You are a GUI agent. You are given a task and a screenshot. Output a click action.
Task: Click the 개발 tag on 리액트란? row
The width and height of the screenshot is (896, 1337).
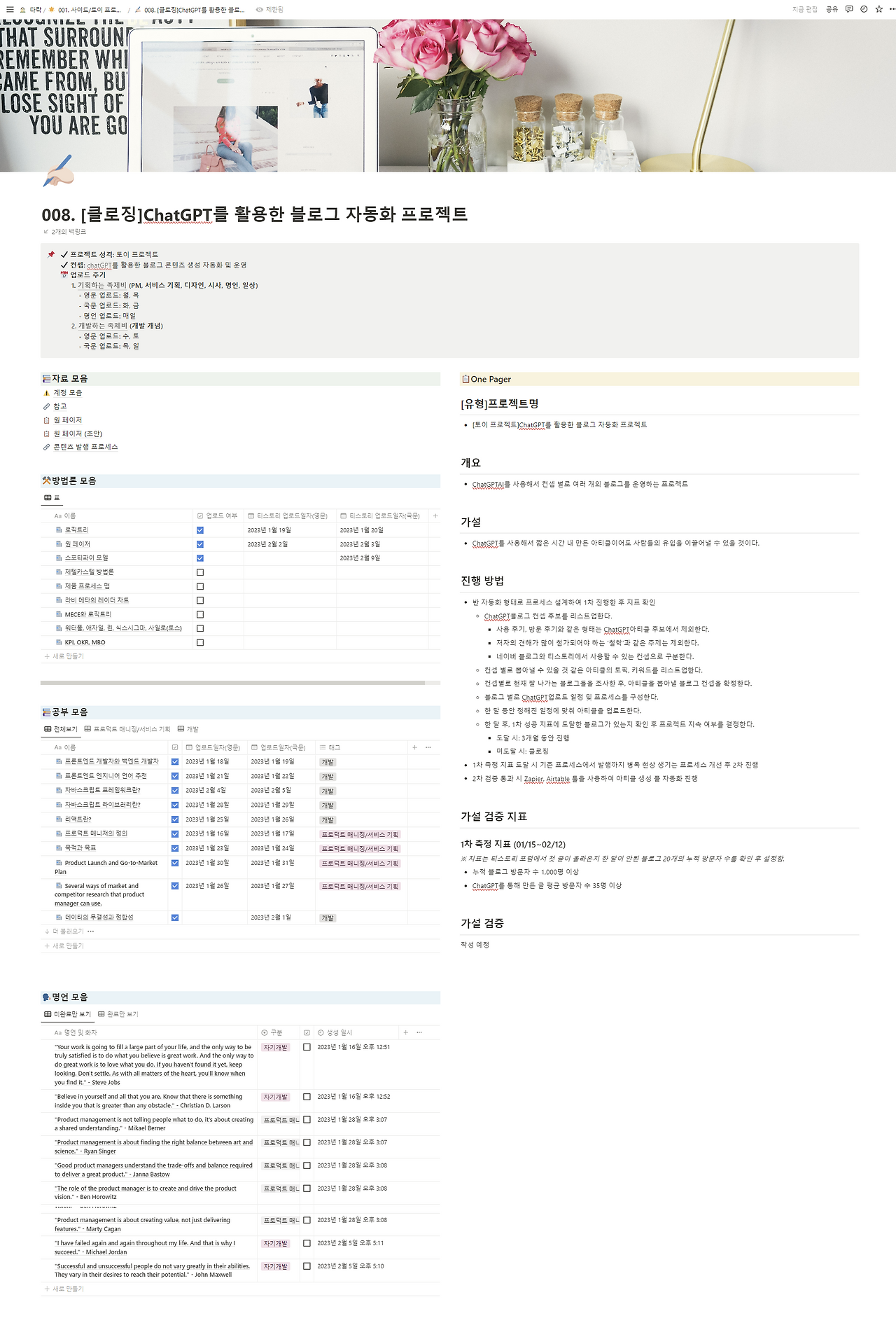pyautogui.click(x=328, y=820)
